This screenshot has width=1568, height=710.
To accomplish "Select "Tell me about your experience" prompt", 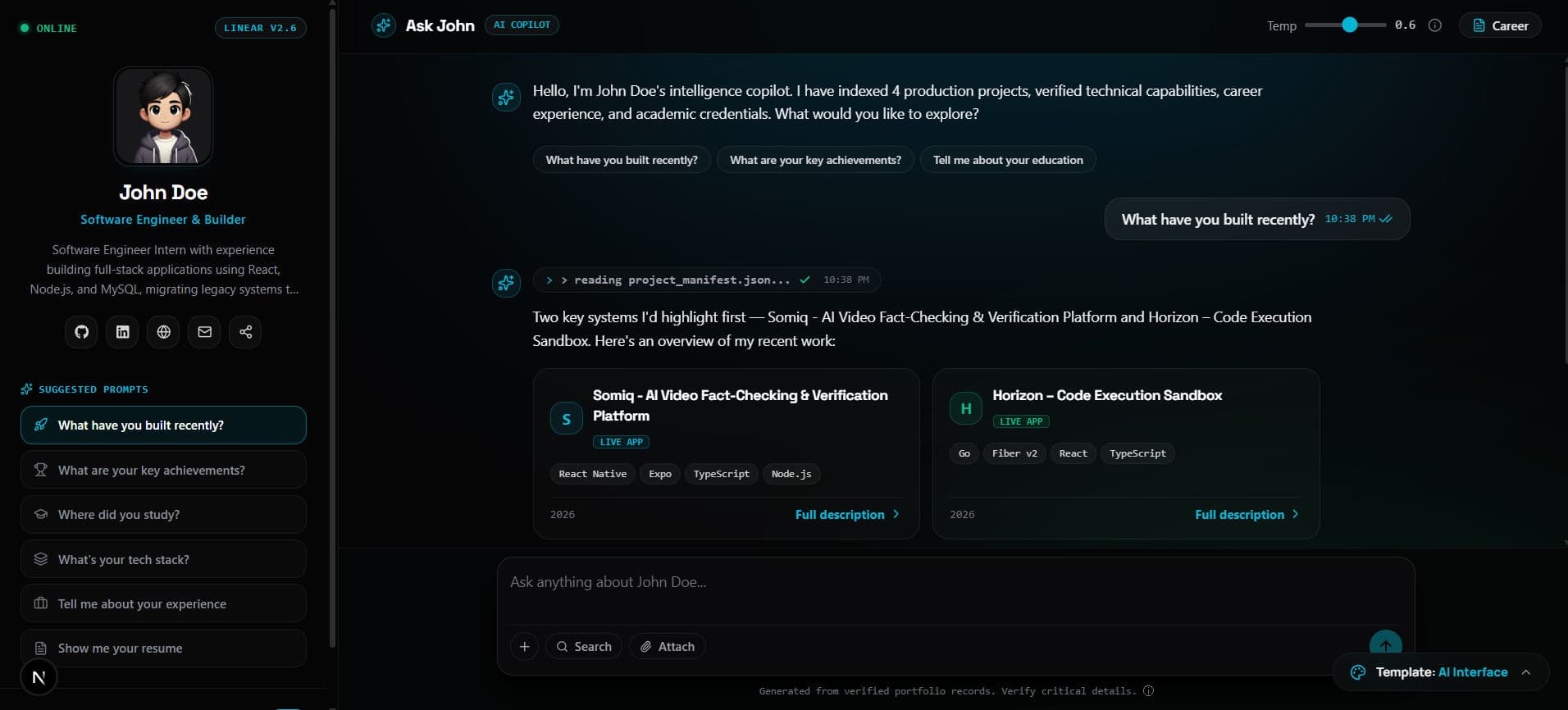I will tap(163, 603).
